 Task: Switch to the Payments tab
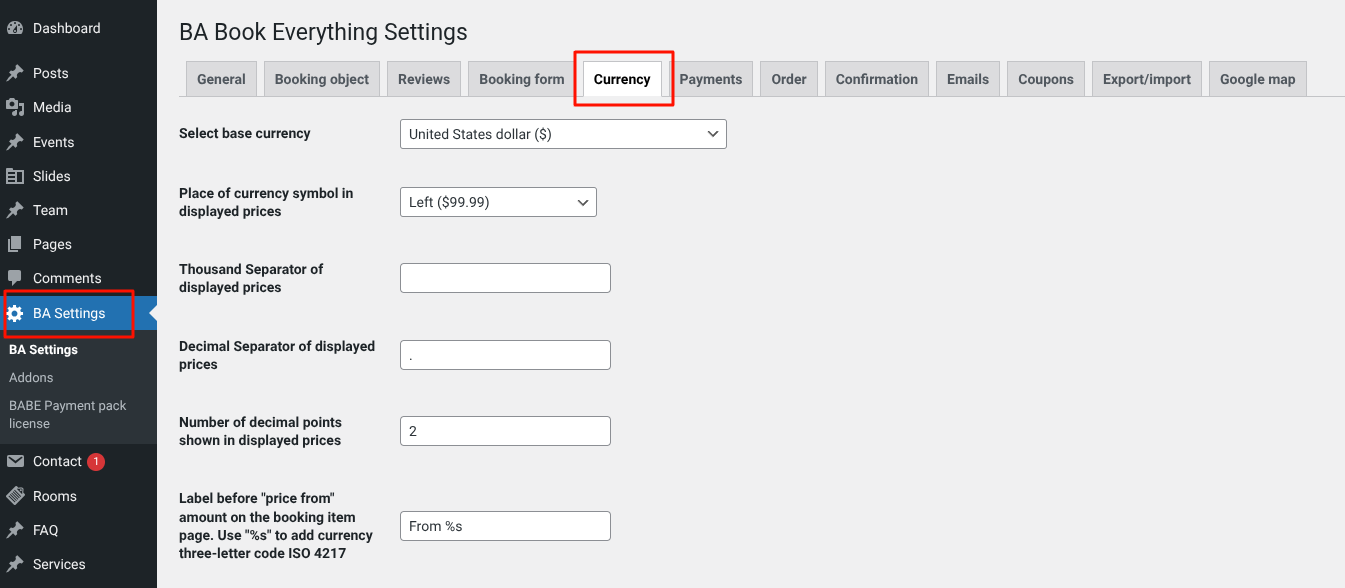click(711, 79)
